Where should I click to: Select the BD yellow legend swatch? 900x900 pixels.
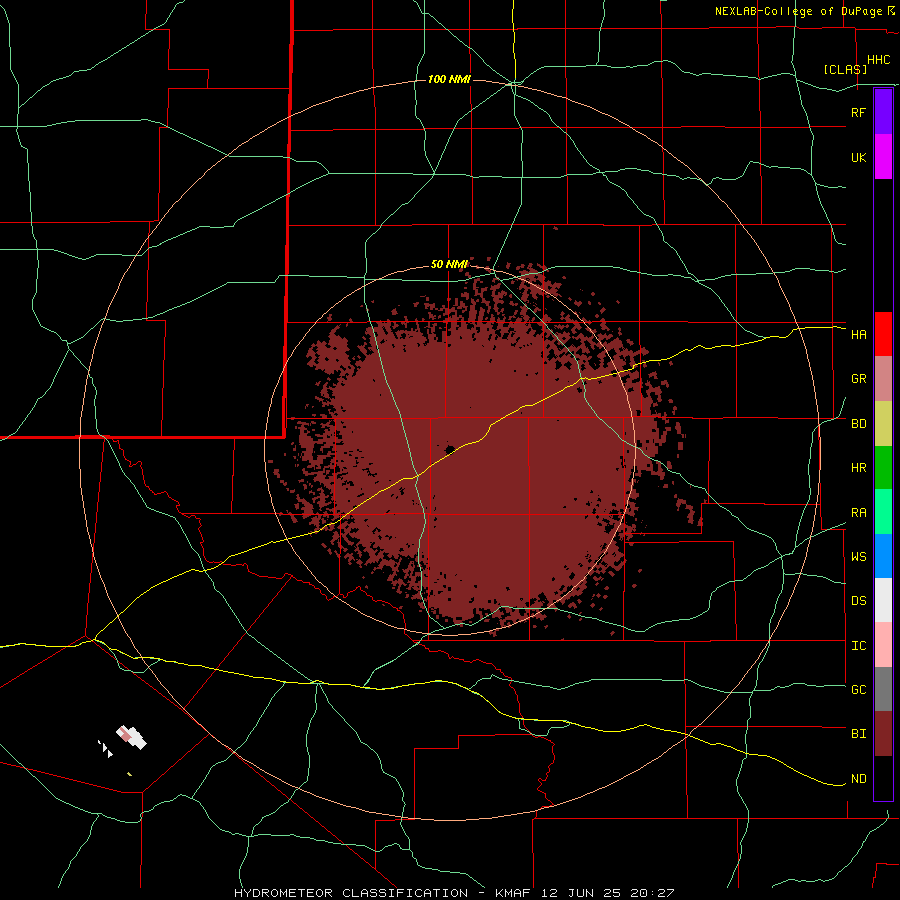[x=883, y=424]
